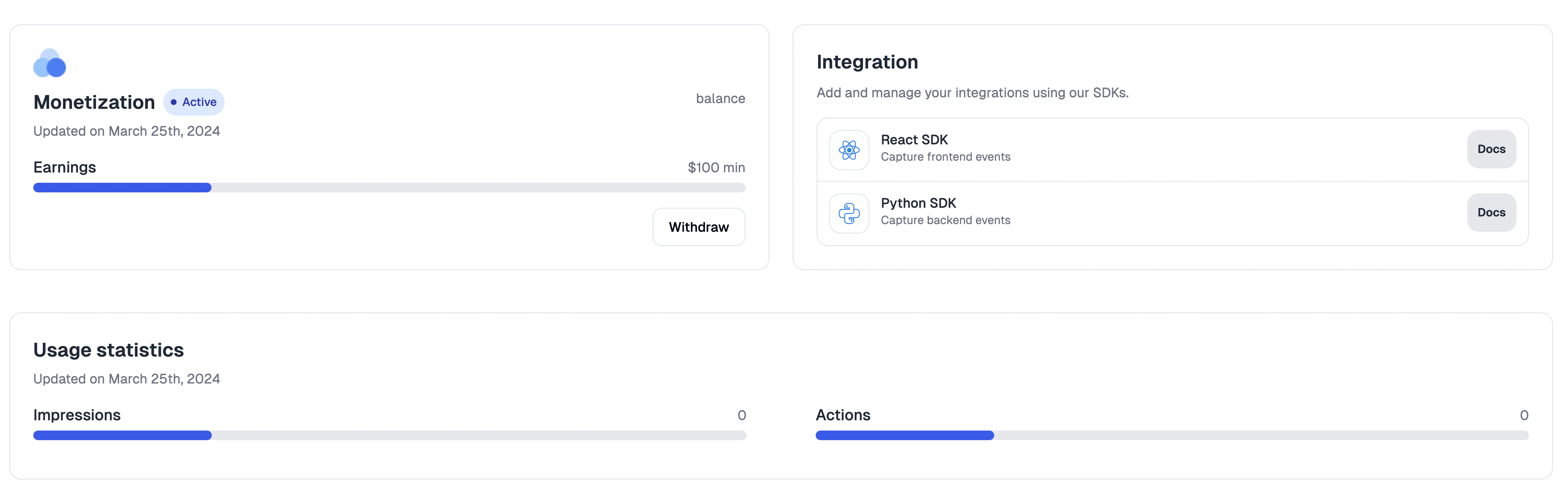Viewport: 1568px width, 500px height.
Task: Click Capture frontend events description
Action: pos(945,157)
